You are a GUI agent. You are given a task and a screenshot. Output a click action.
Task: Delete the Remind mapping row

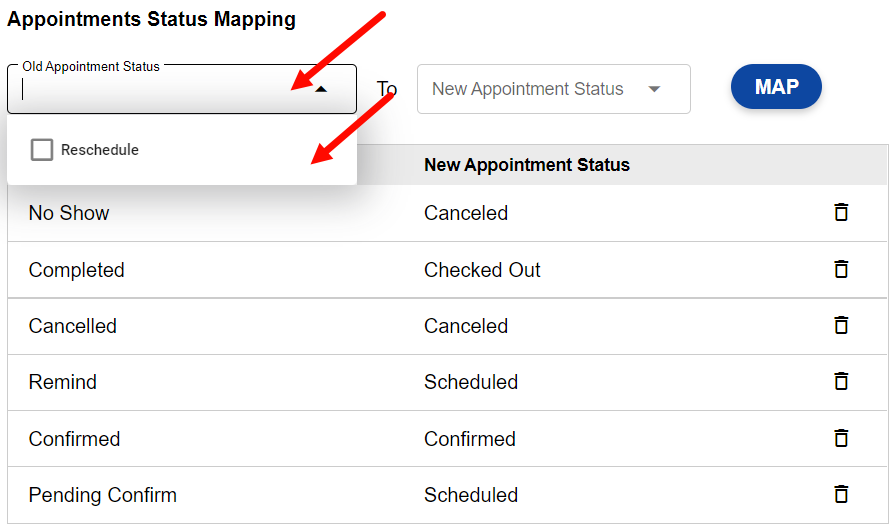[x=841, y=381]
